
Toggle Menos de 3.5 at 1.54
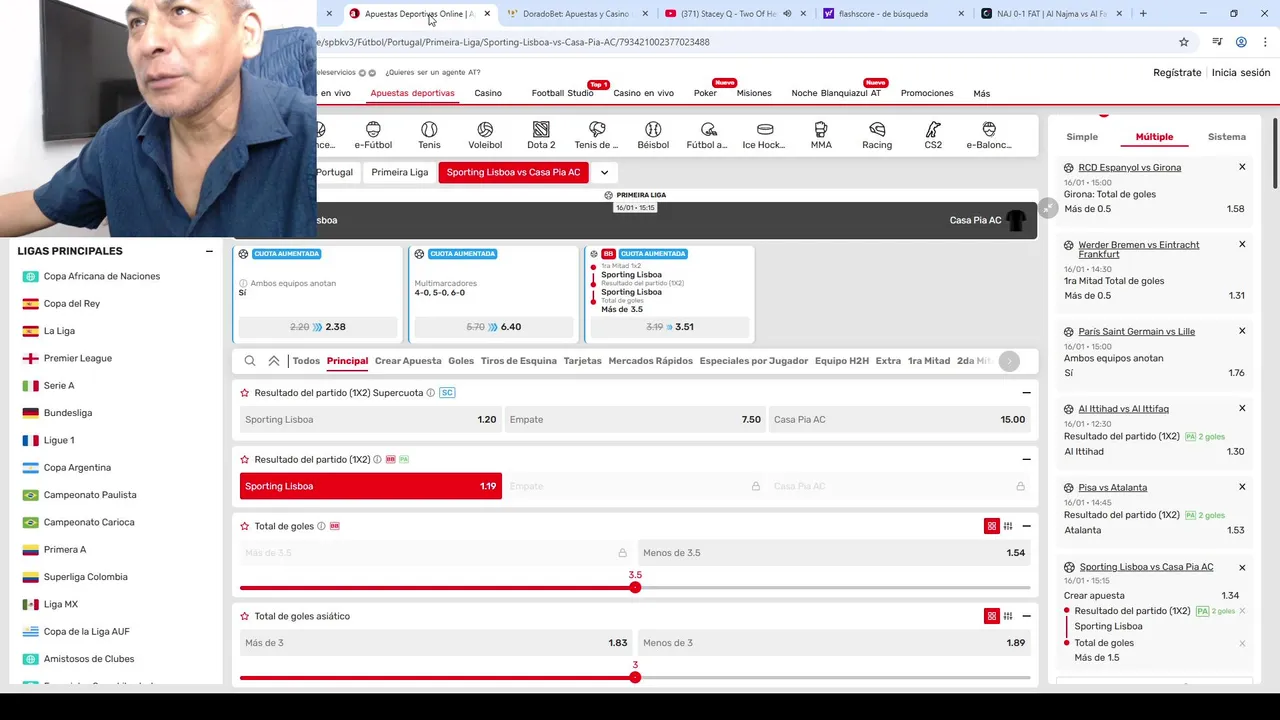point(835,553)
